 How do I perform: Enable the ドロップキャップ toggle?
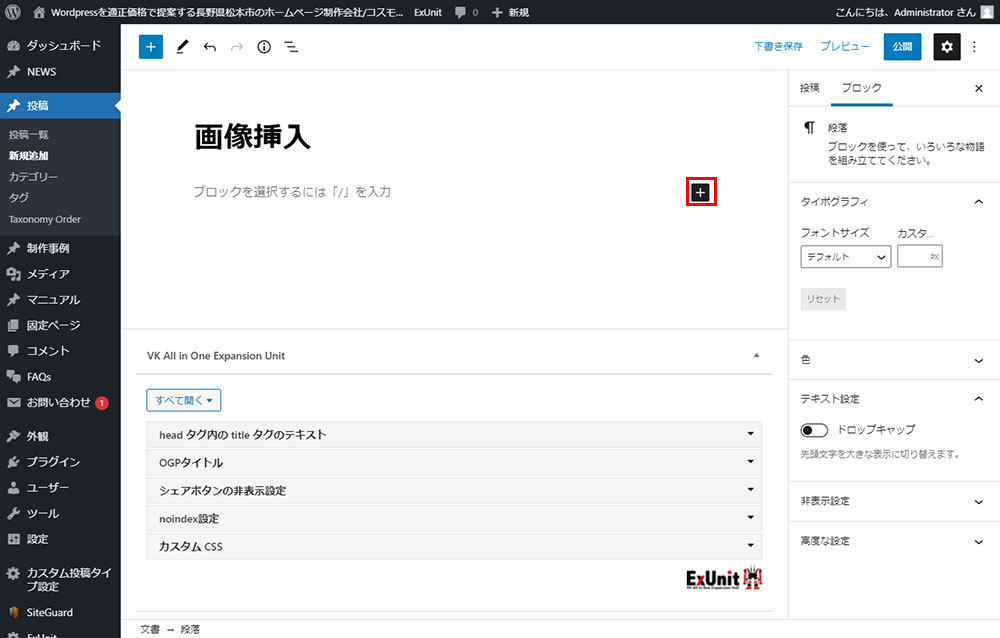[814, 430]
